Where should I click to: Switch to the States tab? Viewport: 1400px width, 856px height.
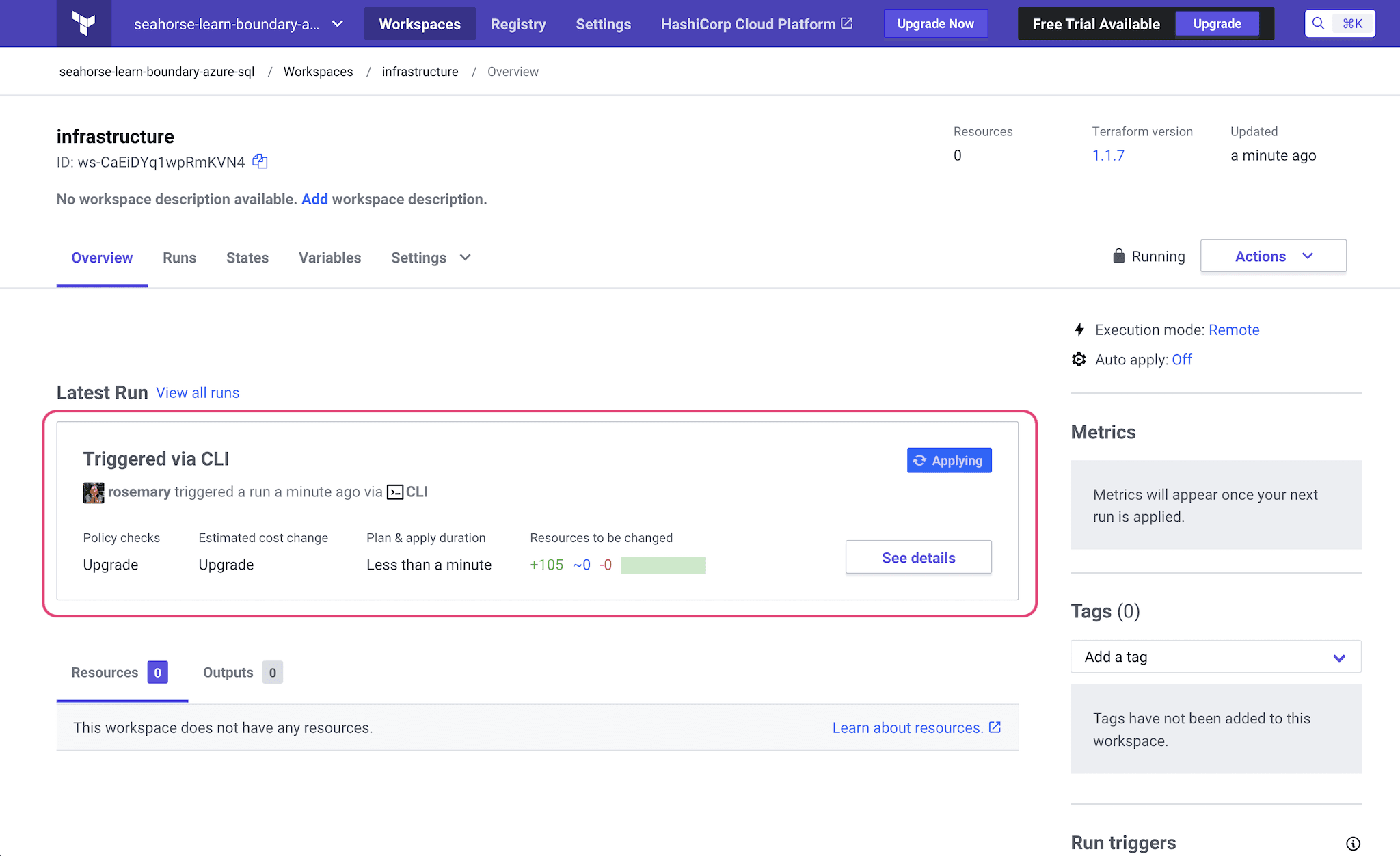[x=247, y=258]
